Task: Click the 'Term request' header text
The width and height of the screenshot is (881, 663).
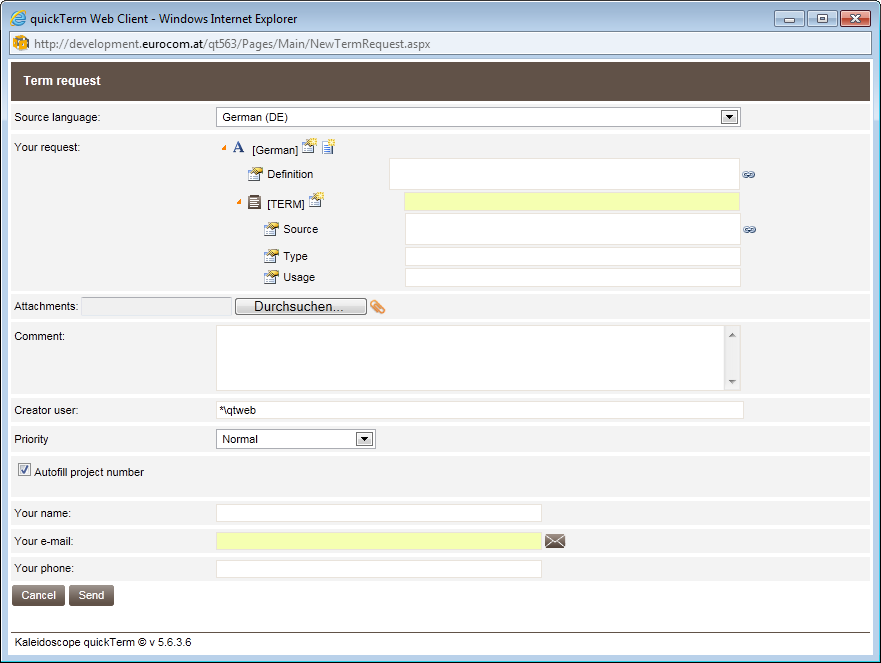Action: click(62, 81)
